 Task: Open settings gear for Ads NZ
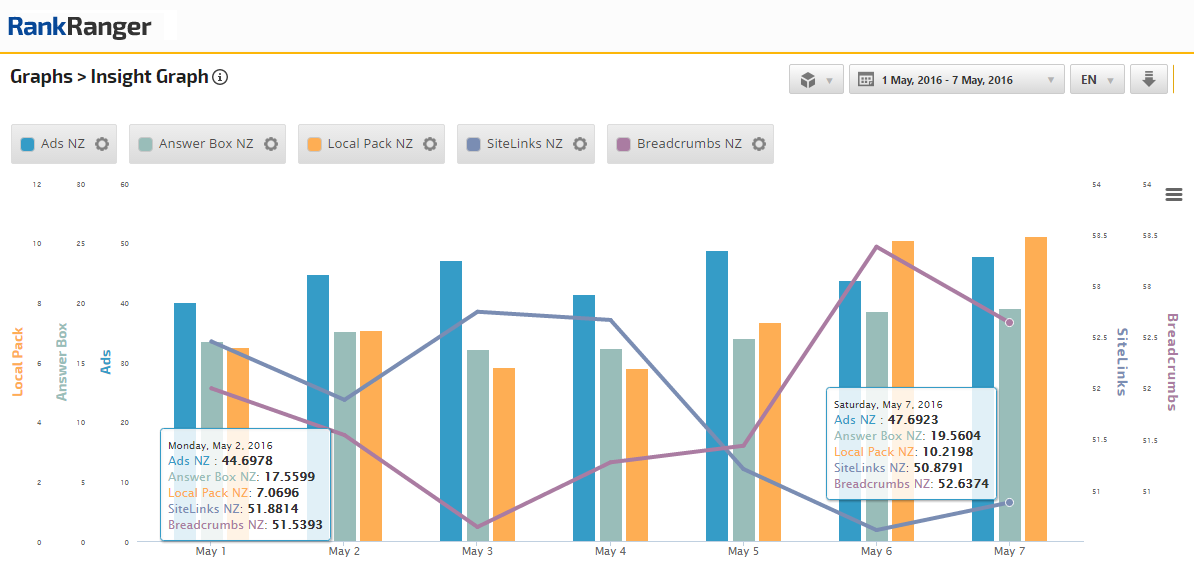102,144
